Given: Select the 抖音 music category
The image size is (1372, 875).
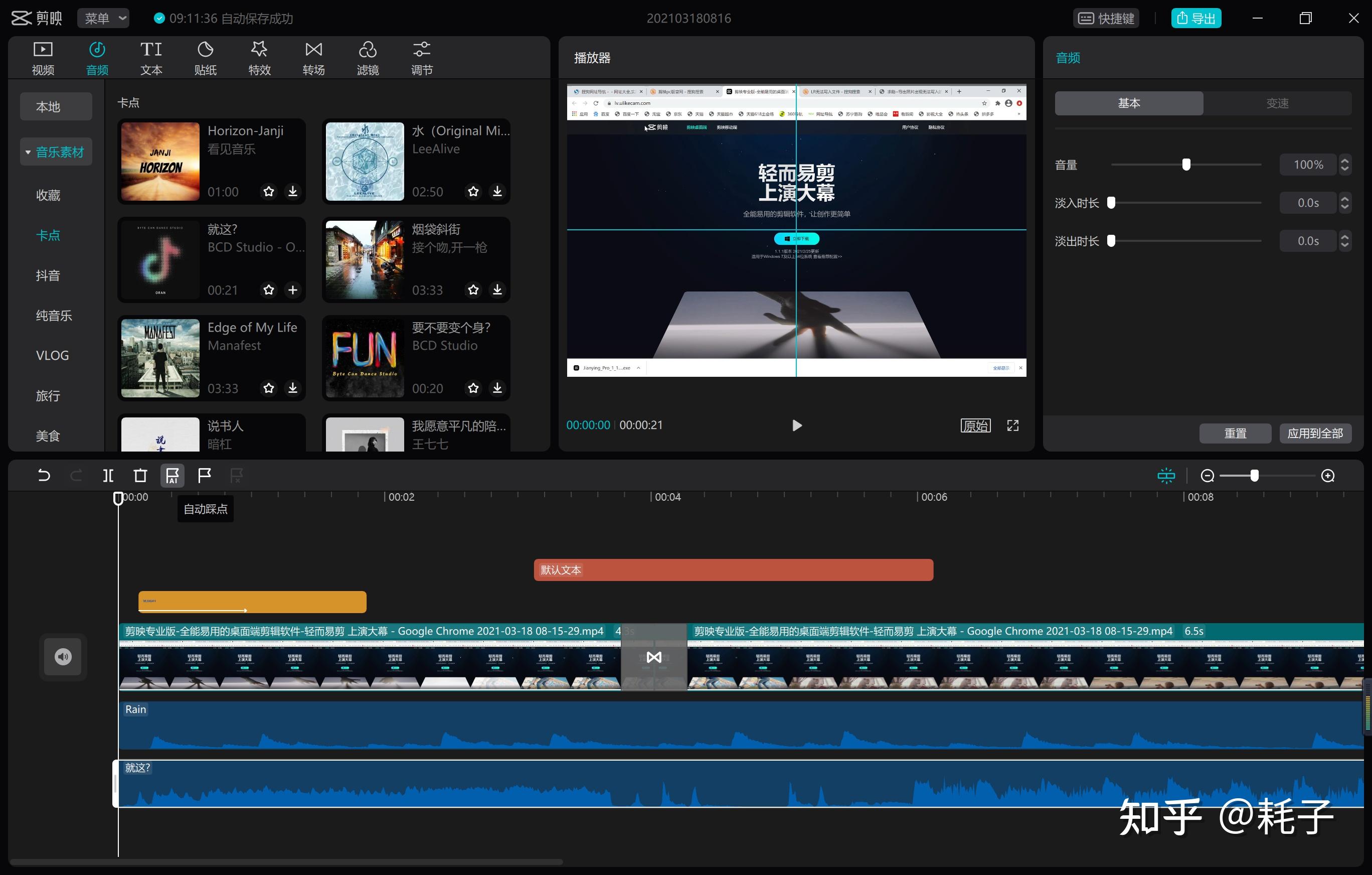Looking at the screenshot, I should click(x=48, y=275).
